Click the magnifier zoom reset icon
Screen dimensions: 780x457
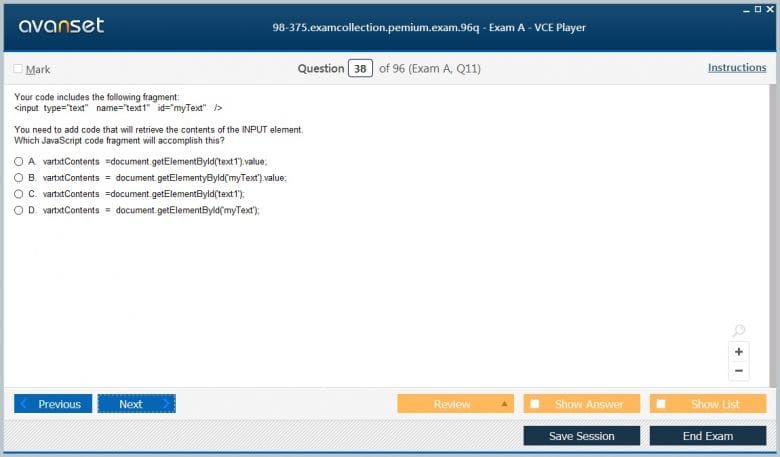738,331
